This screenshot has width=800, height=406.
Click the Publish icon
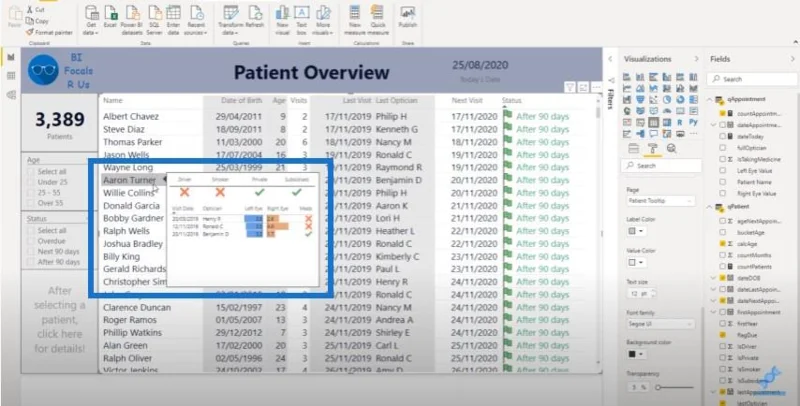[408, 17]
